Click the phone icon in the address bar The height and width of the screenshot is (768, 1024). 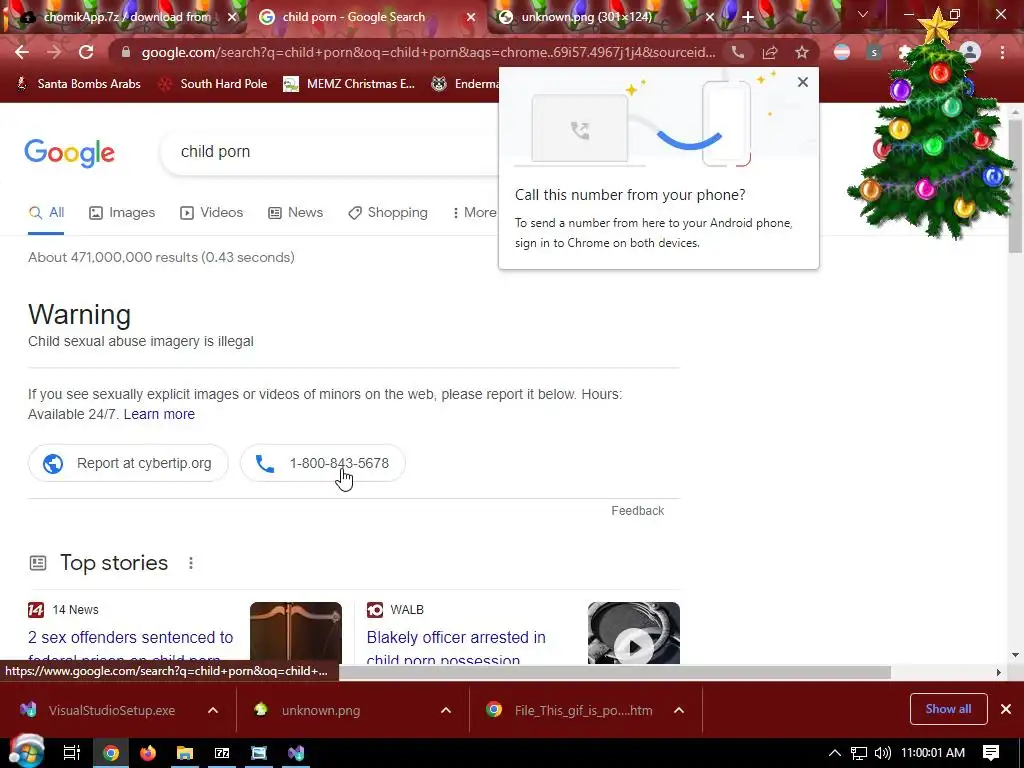point(738,52)
